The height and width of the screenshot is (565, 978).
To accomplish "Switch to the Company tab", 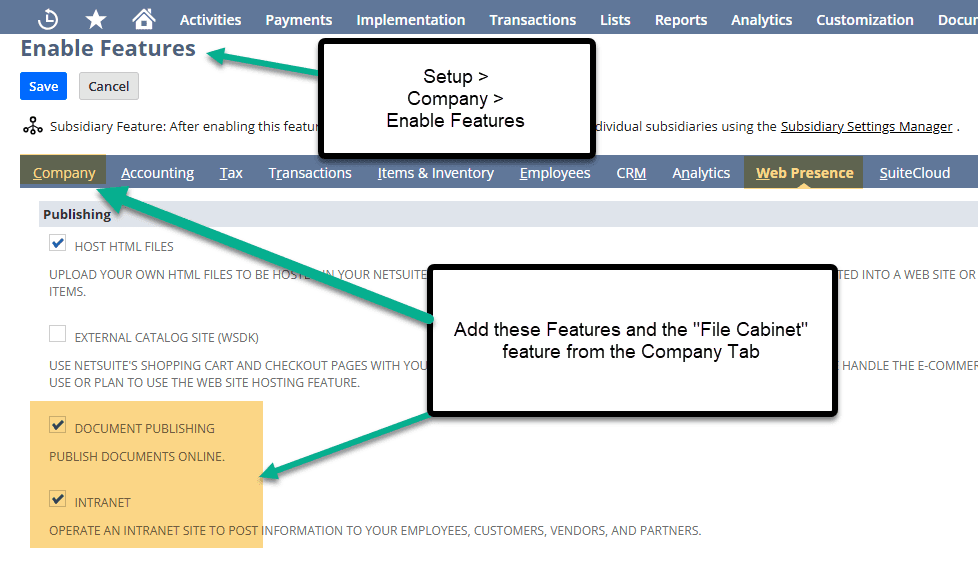I will 64,172.
